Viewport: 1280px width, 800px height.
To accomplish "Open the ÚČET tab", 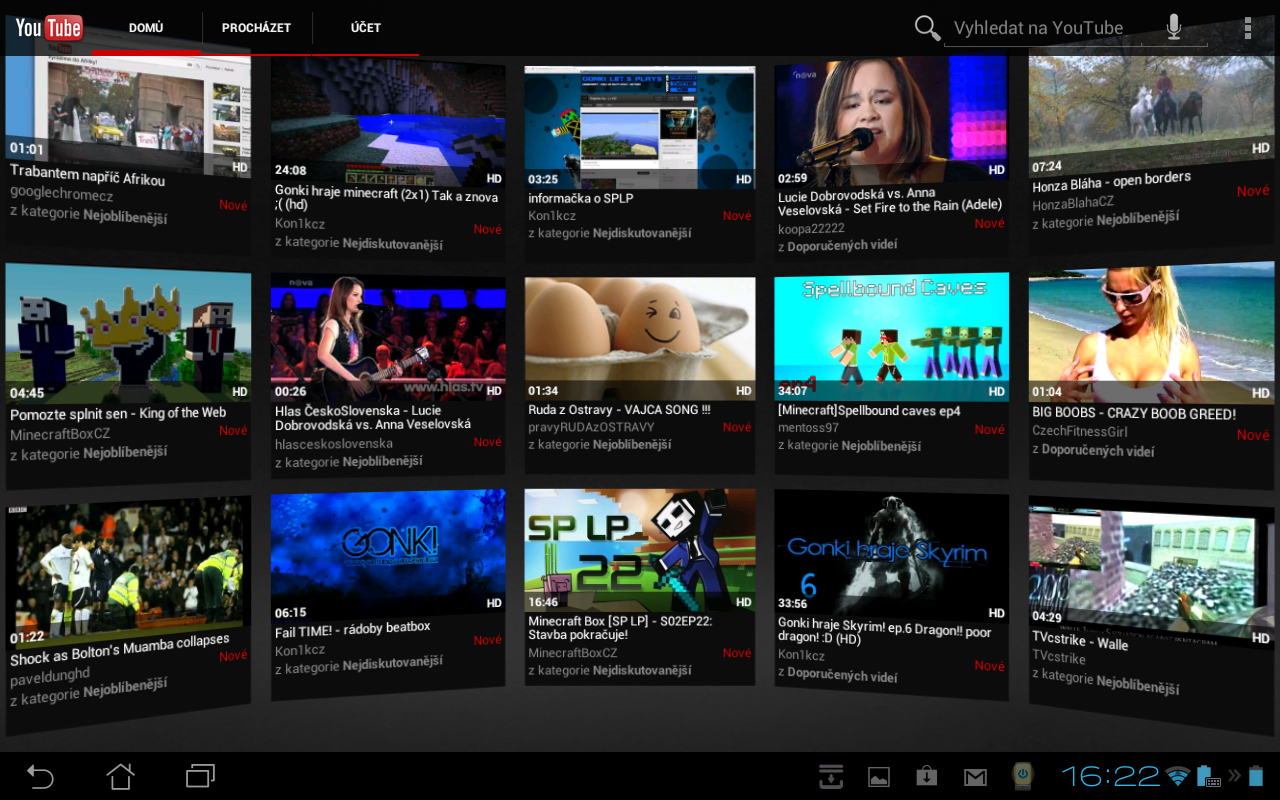I will (364, 27).
